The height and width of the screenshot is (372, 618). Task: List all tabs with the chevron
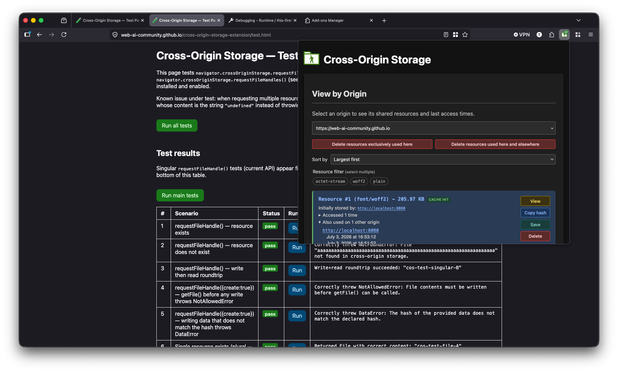tap(578, 20)
